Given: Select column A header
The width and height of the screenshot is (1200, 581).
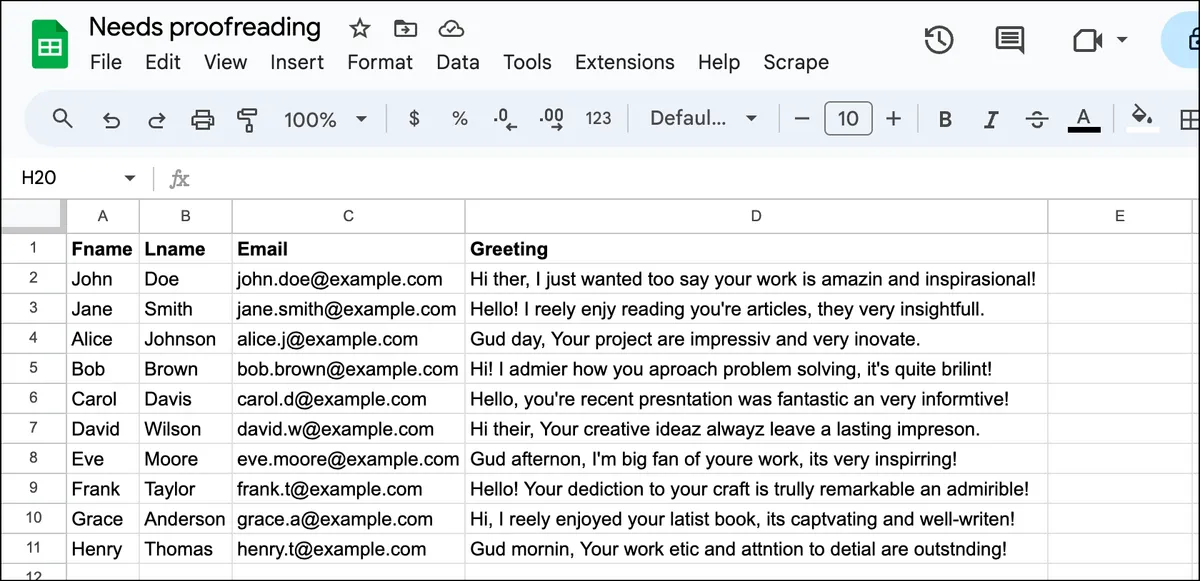Looking at the screenshot, I should pyautogui.click(x=103, y=216).
